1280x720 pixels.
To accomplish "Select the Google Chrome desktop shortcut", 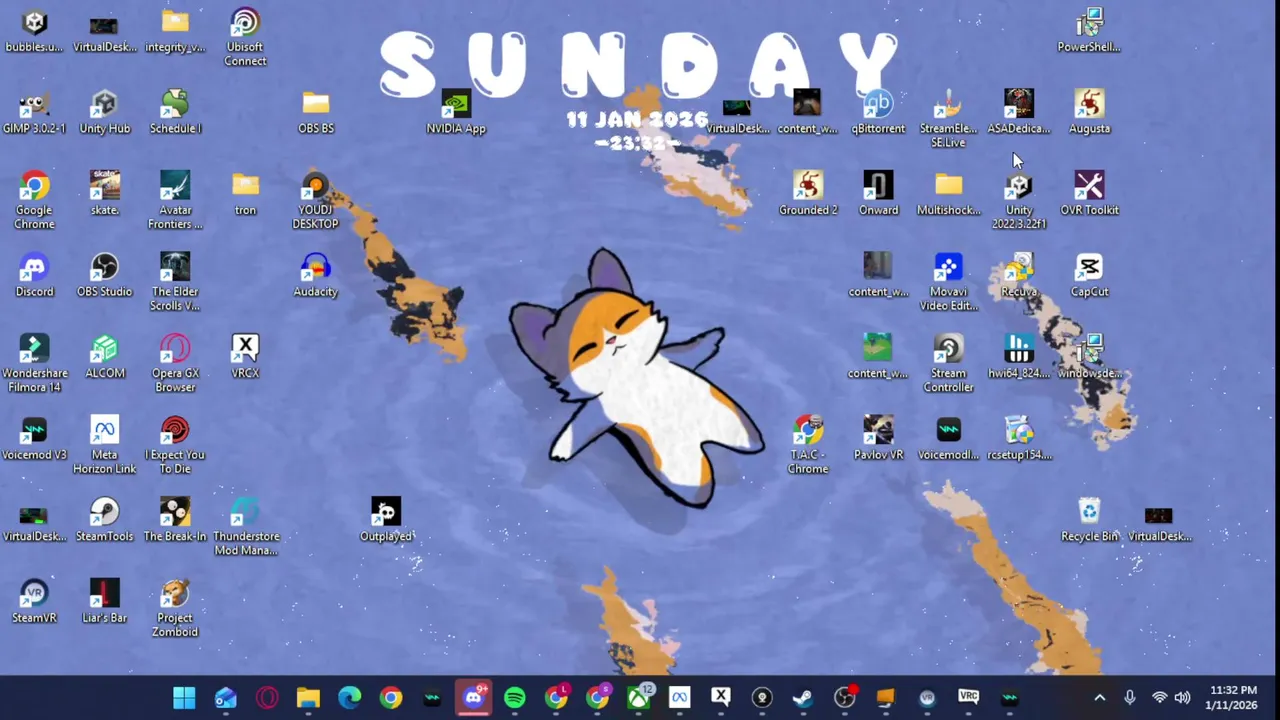I will [34, 200].
